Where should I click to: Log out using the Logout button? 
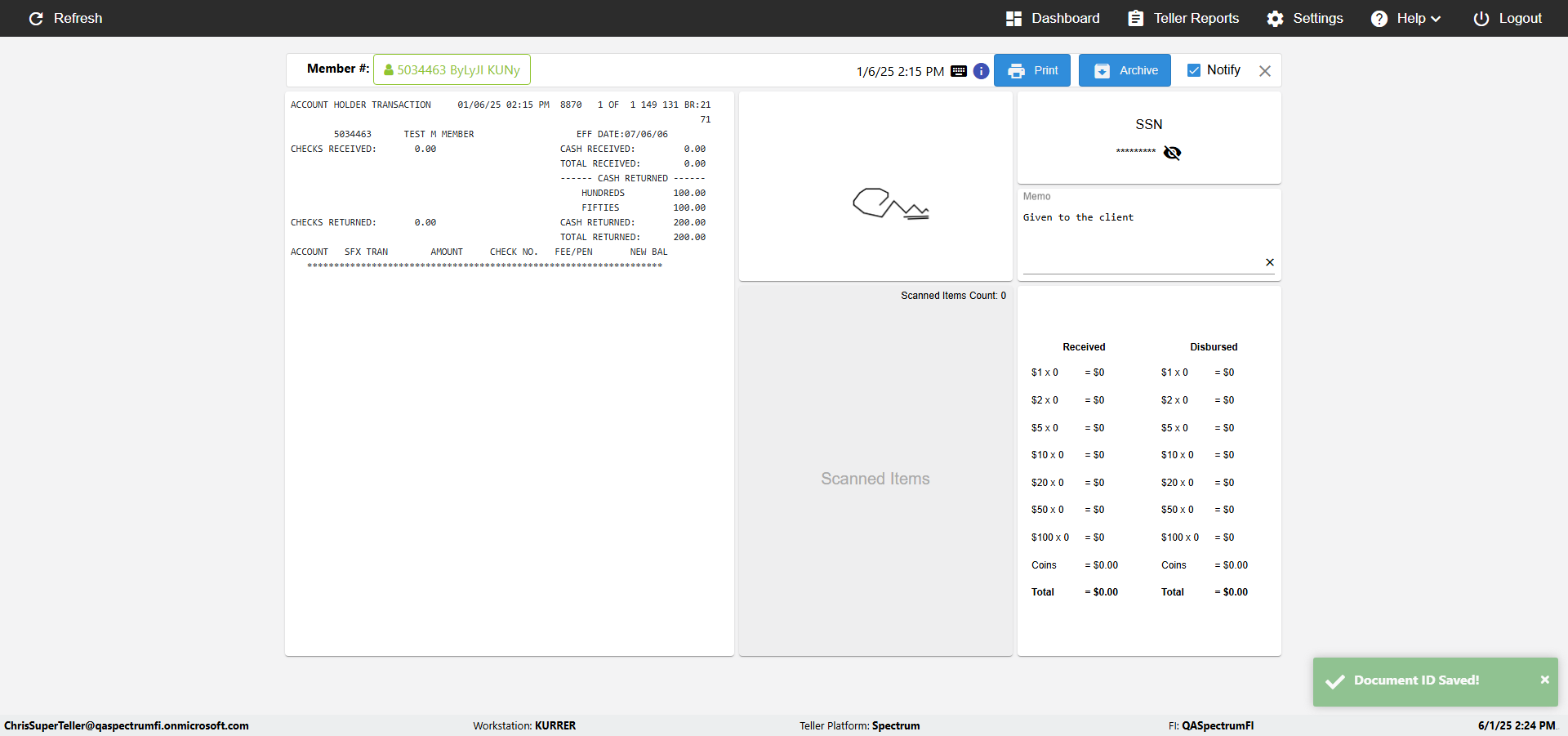pos(1508,18)
